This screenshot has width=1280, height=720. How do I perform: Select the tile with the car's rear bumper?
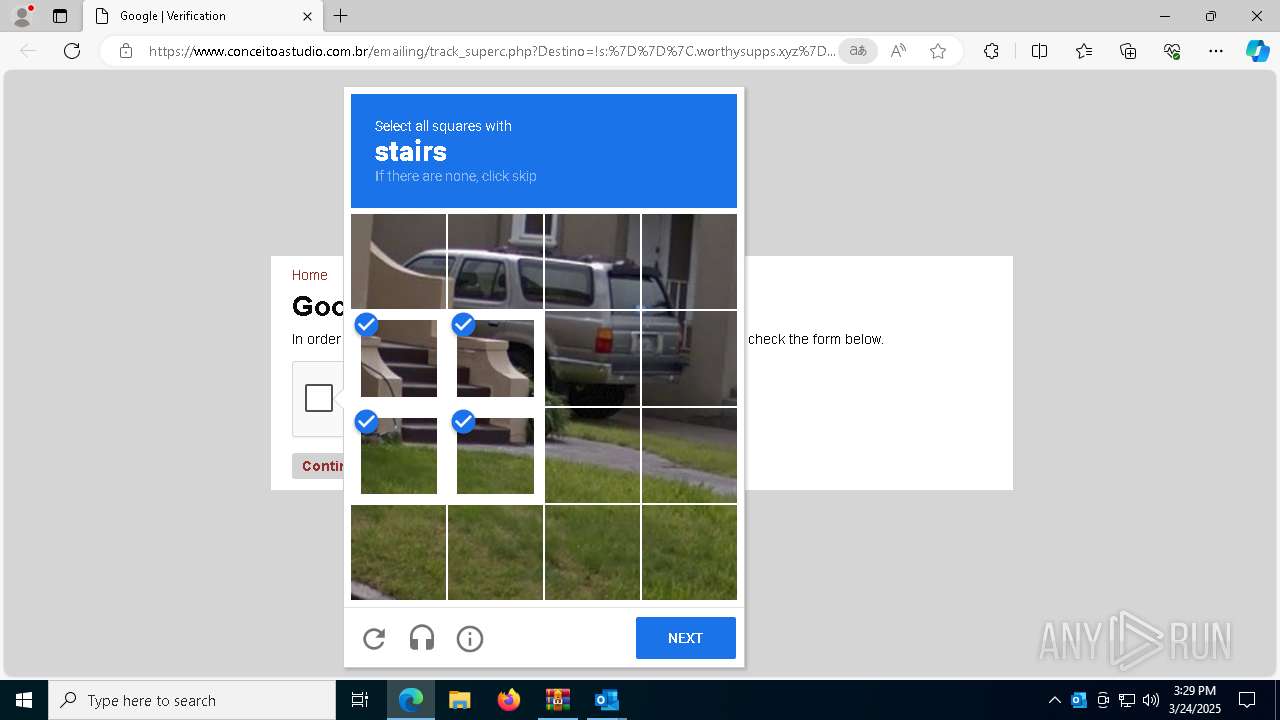coord(592,358)
